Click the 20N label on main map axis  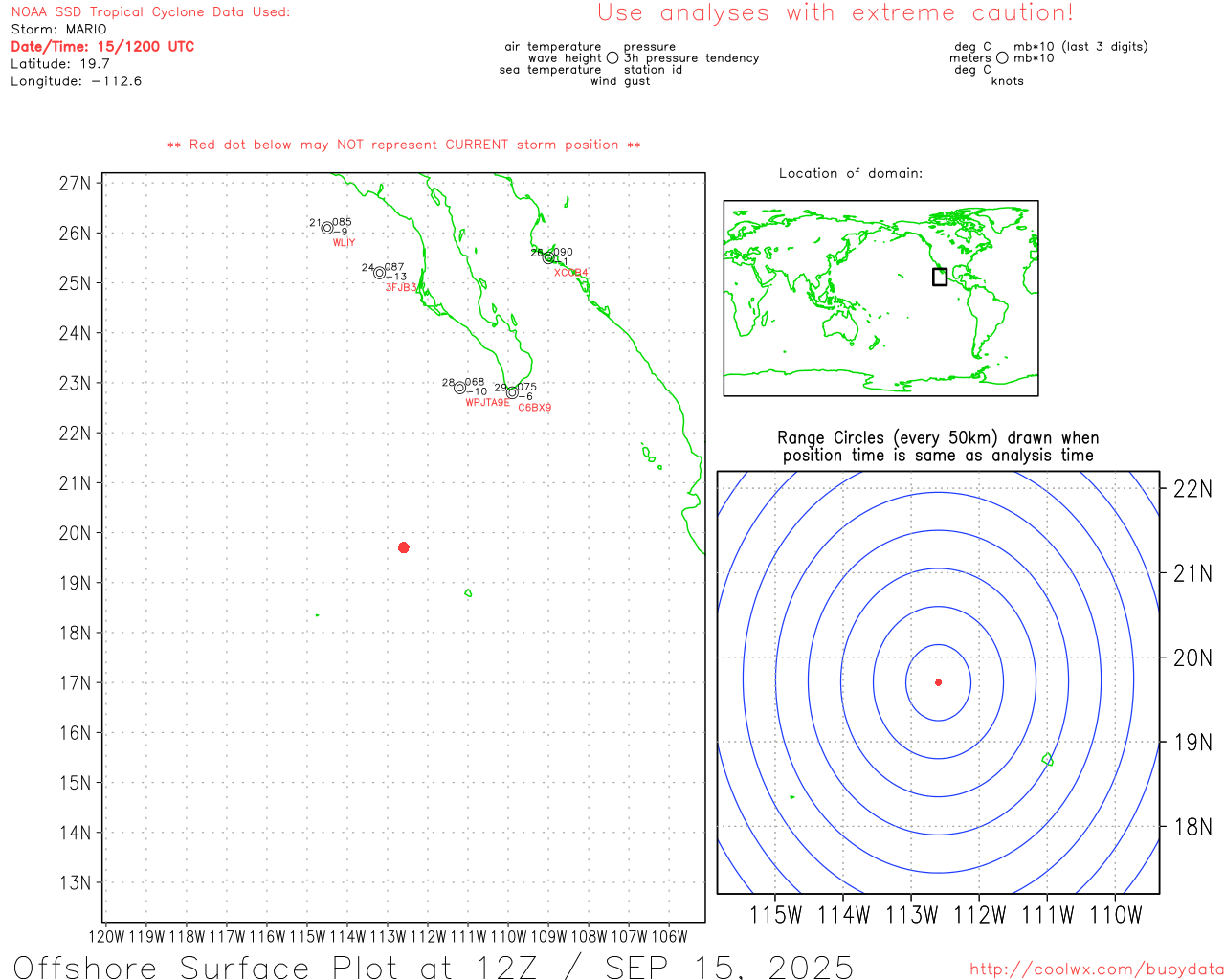tap(75, 533)
